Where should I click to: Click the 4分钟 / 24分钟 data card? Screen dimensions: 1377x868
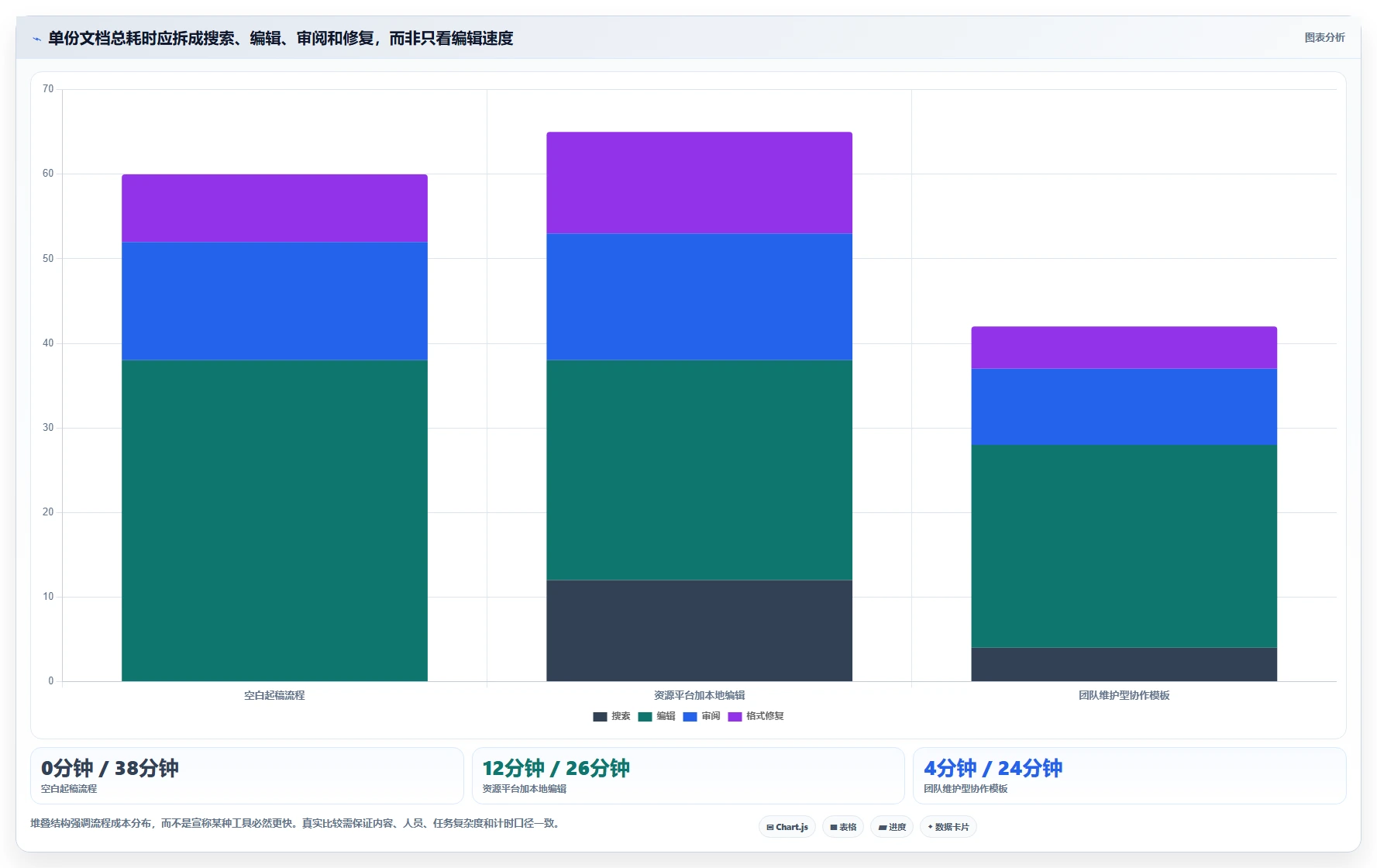1130,776
